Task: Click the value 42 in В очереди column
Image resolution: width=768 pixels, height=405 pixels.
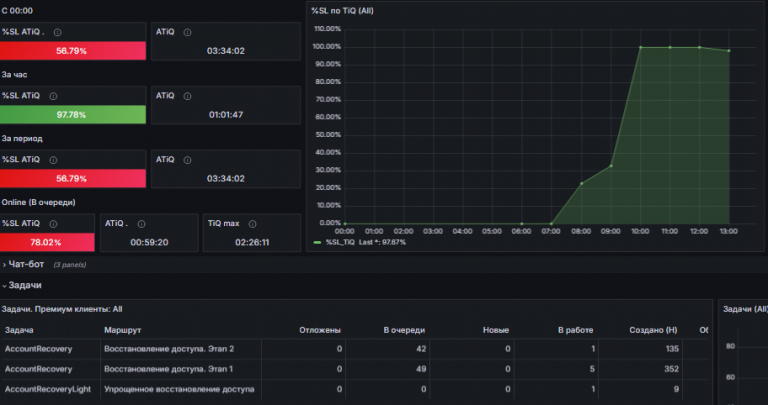Action: tap(421, 349)
